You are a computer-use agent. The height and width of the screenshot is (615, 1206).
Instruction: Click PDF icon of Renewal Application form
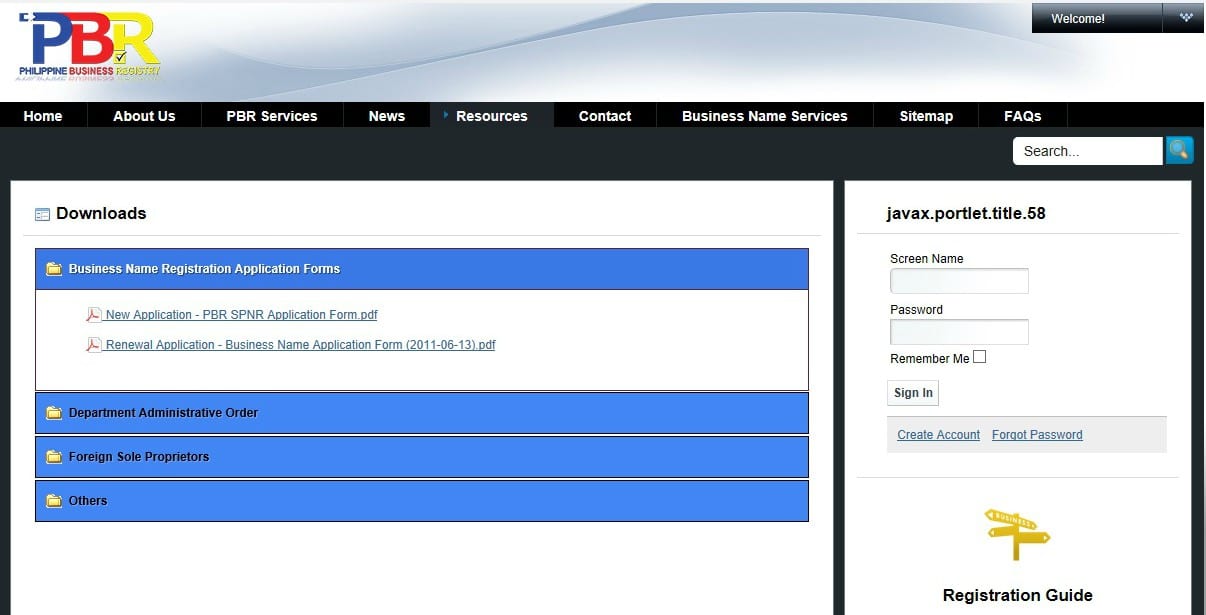(x=94, y=345)
